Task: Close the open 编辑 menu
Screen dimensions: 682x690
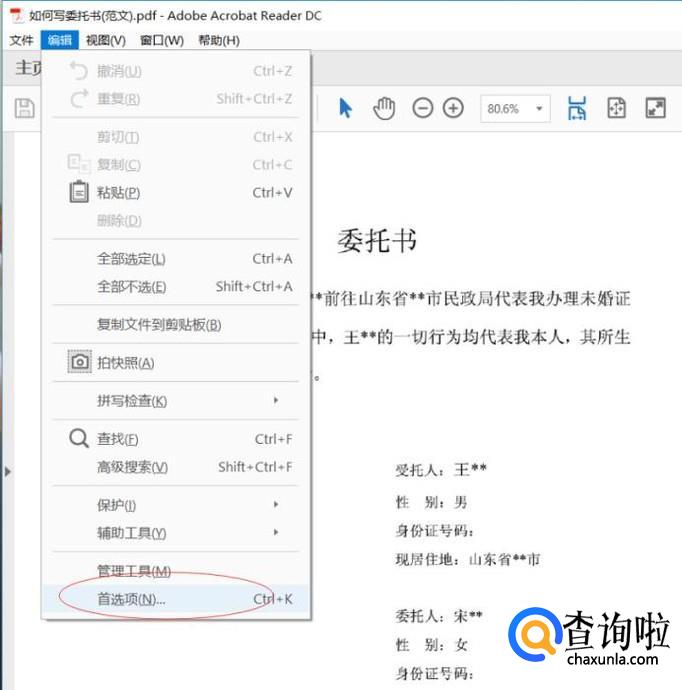Action: pyautogui.click(x=60, y=40)
